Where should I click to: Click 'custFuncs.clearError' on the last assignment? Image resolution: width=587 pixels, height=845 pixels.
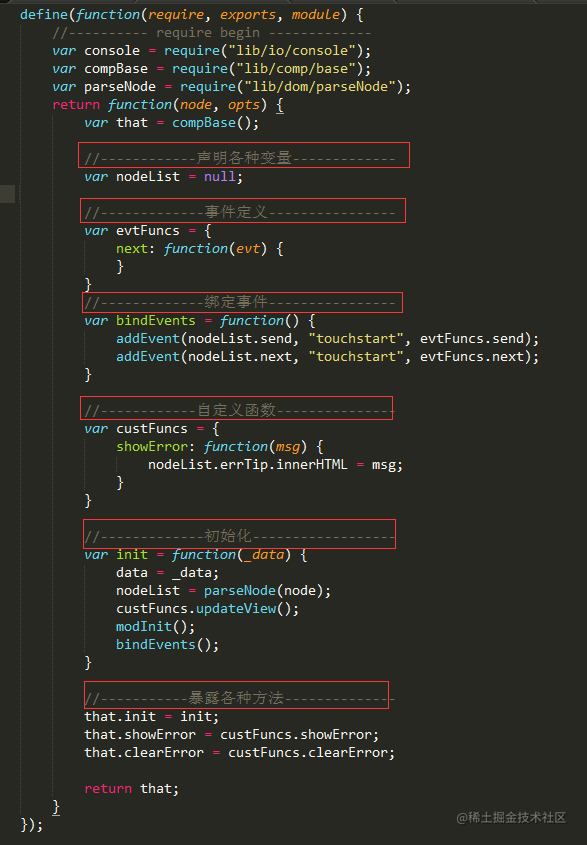tap(308, 753)
